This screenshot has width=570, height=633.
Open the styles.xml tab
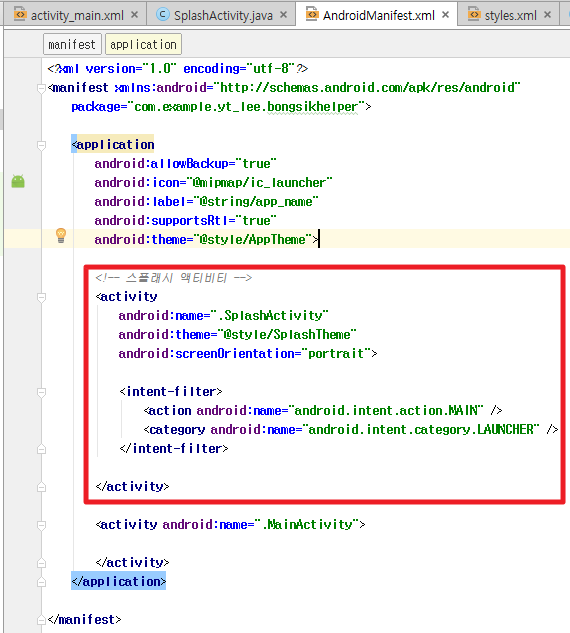[510, 15]
